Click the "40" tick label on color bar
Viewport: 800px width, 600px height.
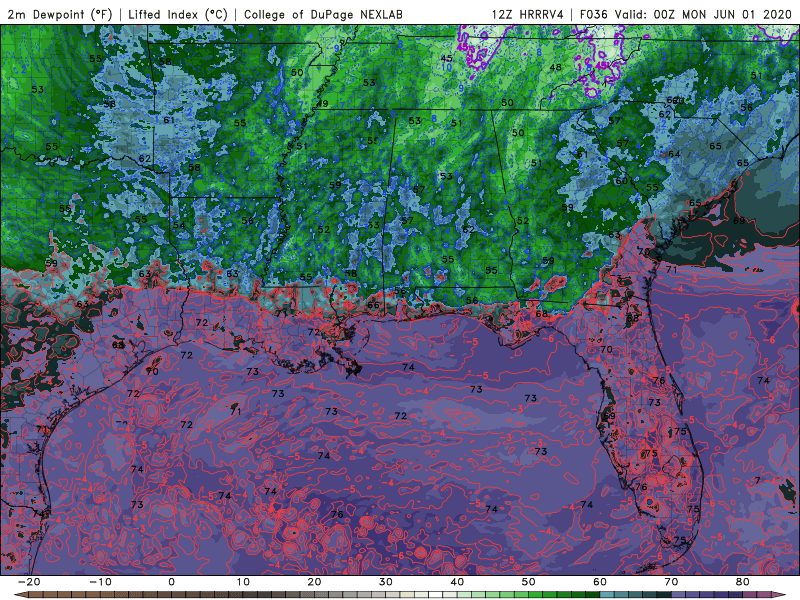coord(457,582)
